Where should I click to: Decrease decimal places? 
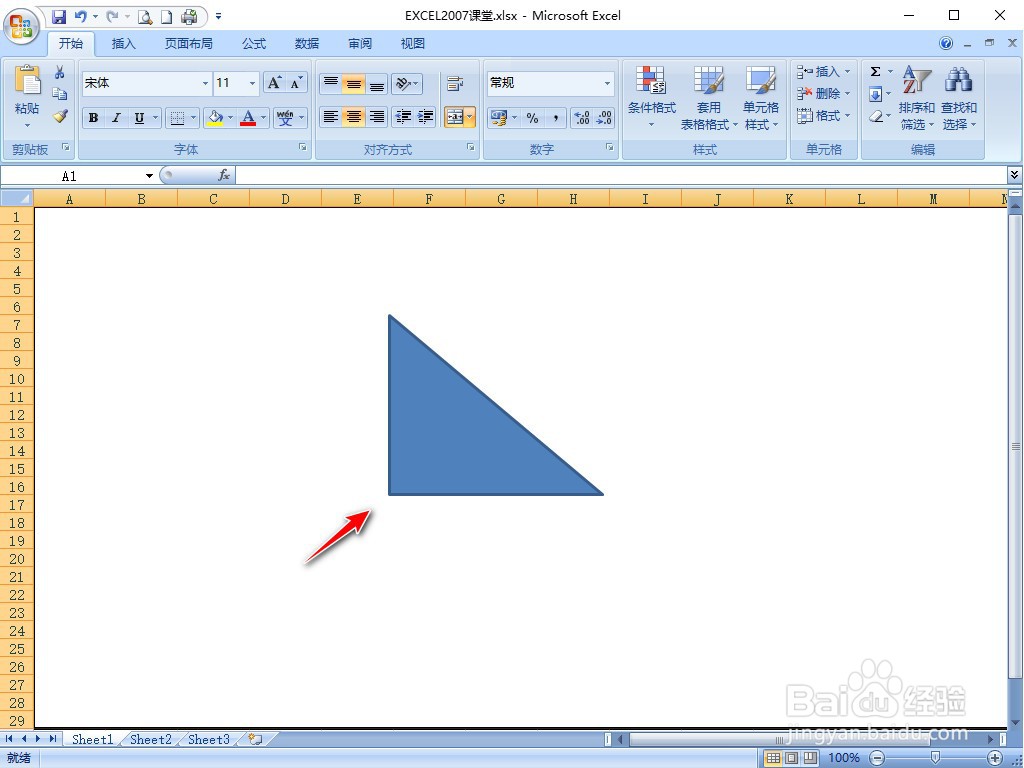pyautogui.click(x=604, y=118)
